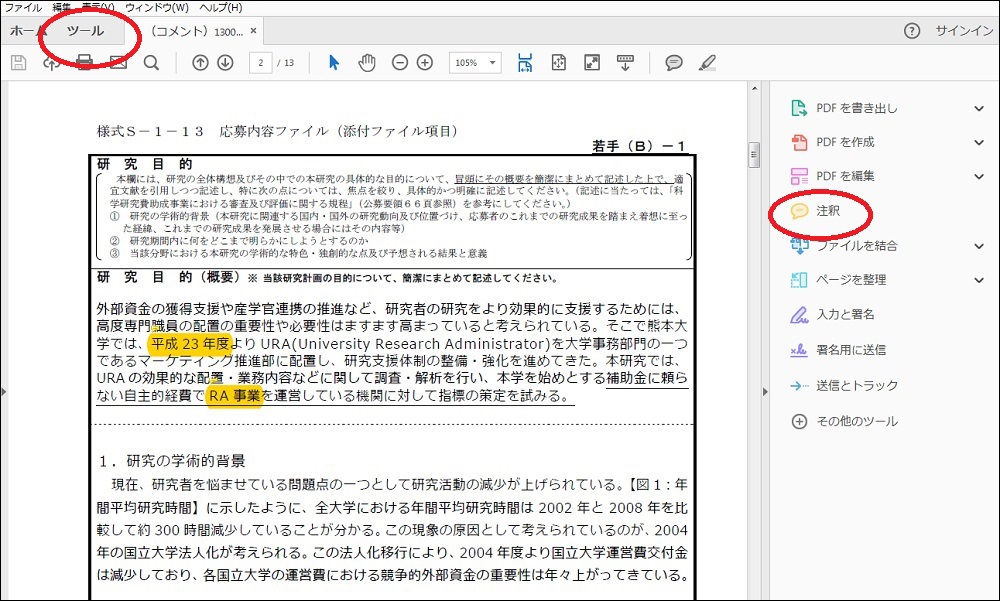Click the highlighted RA事業 text
Image resolution: width=1000 pixels, height=601 pixels.
[x=234, y=396]
